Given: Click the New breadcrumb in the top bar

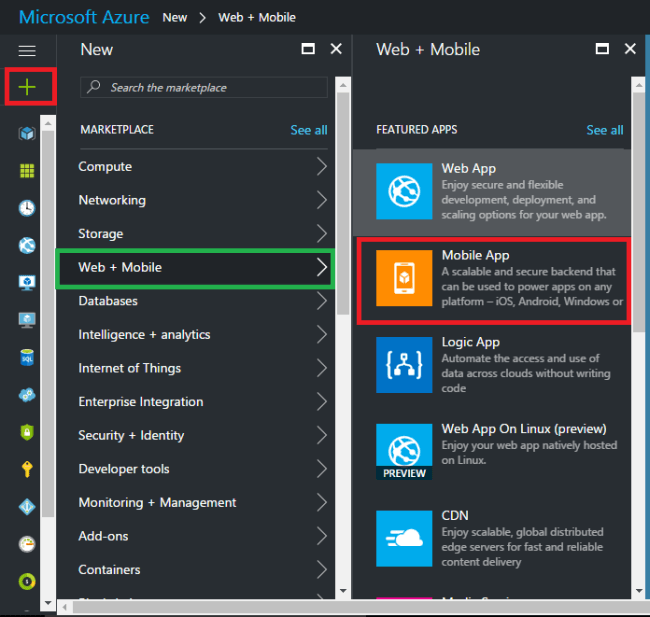Looking at the screenshot, I should point(175,17).
